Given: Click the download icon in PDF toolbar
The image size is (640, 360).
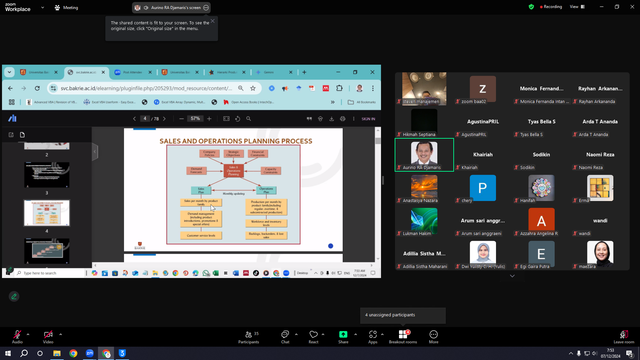Looking at the screenshot, I should pyautogui.click(x=331, y=119).
